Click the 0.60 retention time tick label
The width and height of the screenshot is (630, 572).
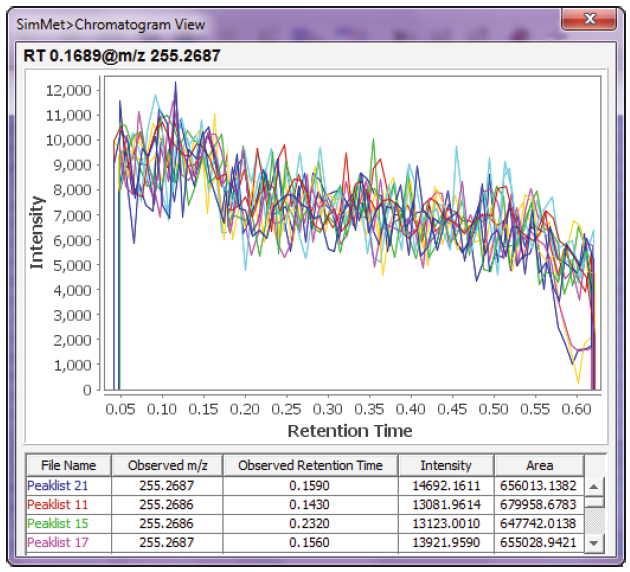(x=577, y=409)
